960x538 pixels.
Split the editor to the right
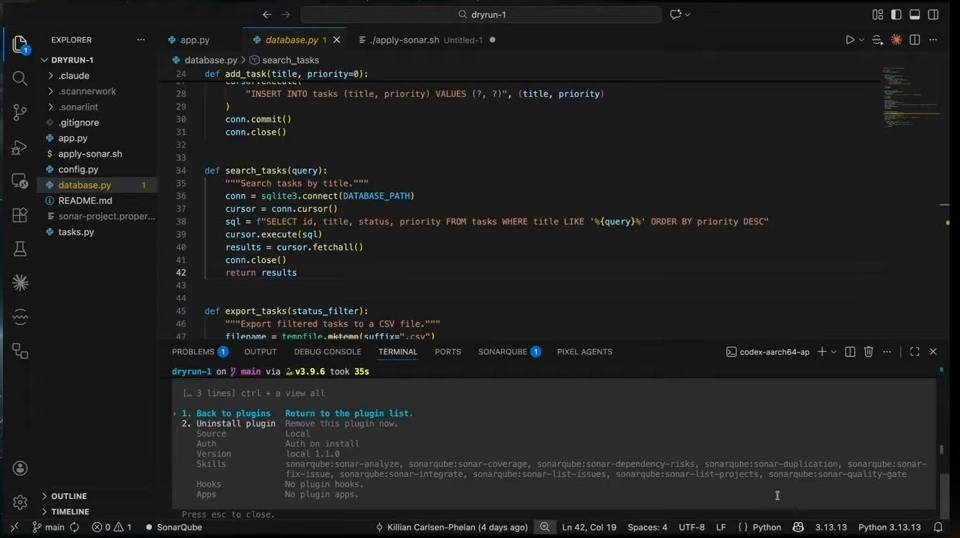(x=915, y=40)
